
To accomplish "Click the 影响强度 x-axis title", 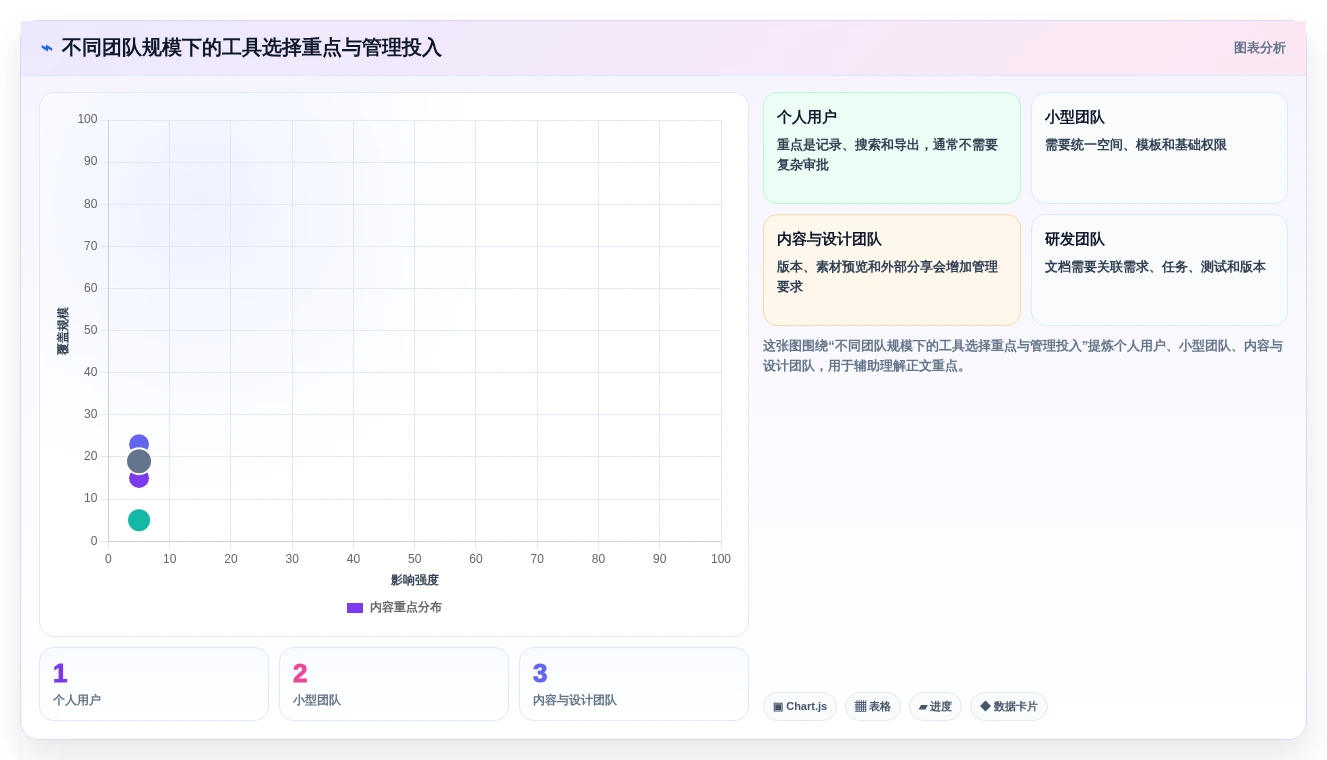I will pyautogui.click(x=415, y=580).
